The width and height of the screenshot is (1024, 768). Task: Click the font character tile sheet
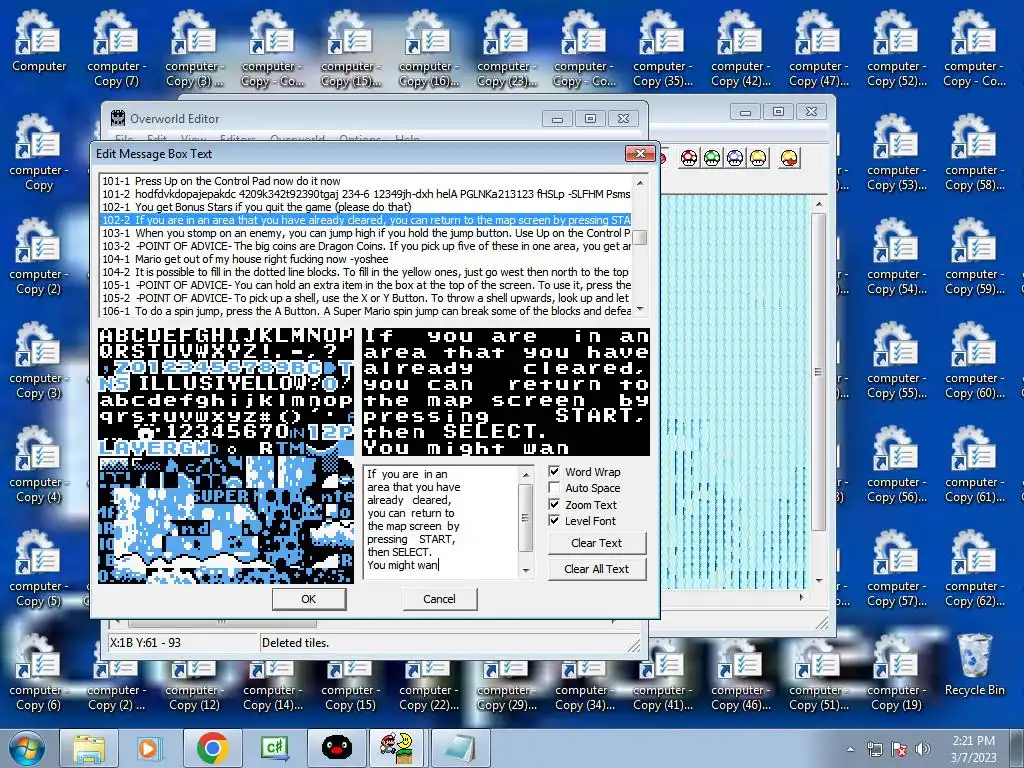click(x=226, y=456)
